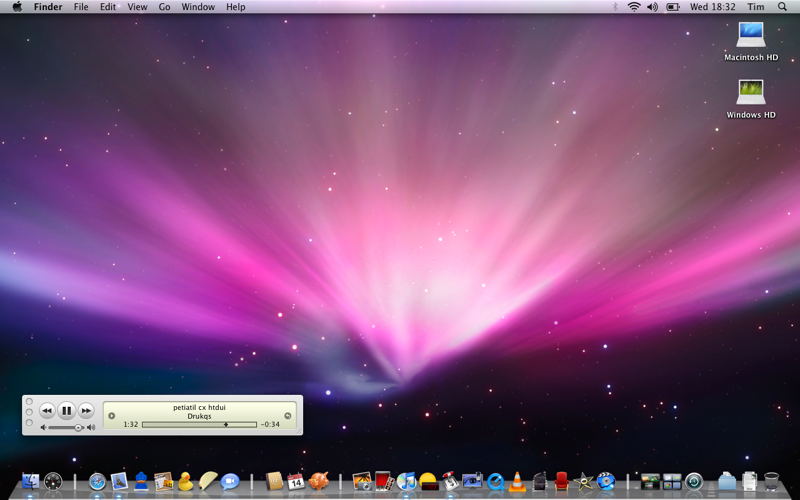Screen dimensions: 800x500
Task: Open the Wi-Fi status menu
Action: click(634, 7)
